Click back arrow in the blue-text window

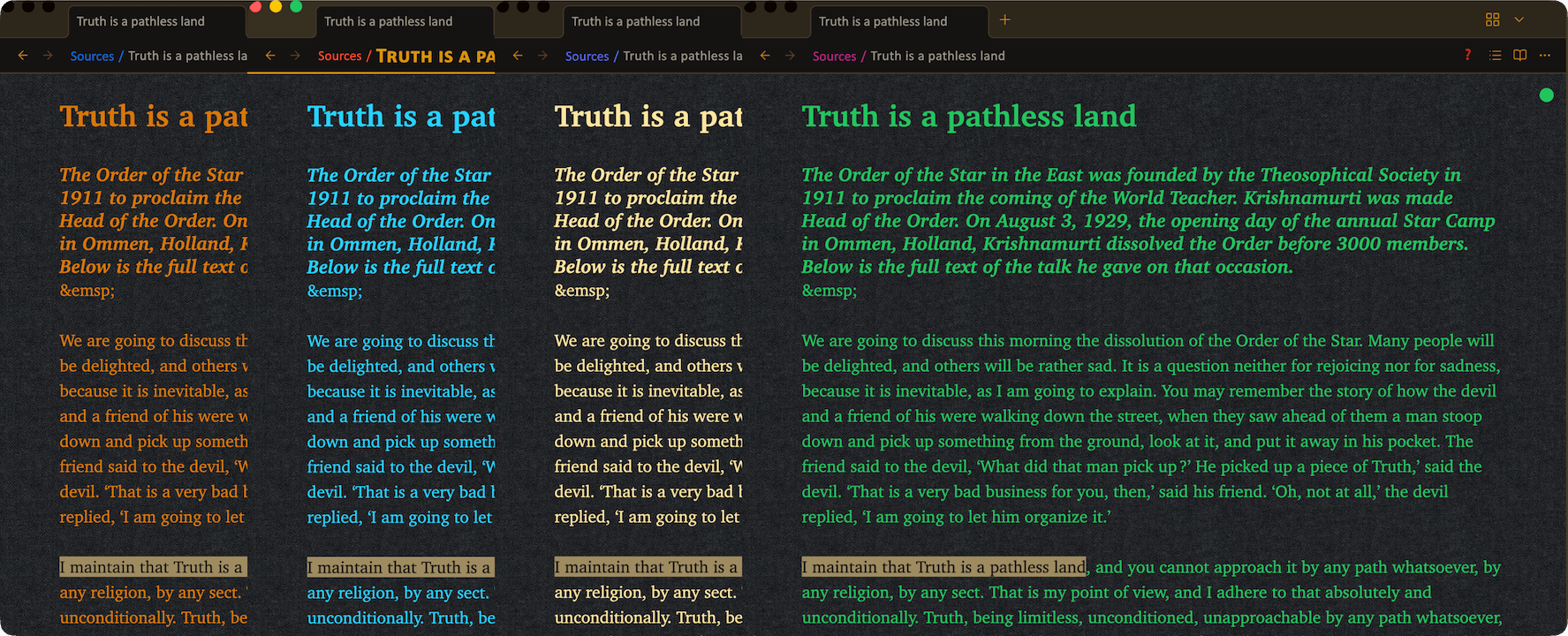pyautogui.click(x=270, y=56)
